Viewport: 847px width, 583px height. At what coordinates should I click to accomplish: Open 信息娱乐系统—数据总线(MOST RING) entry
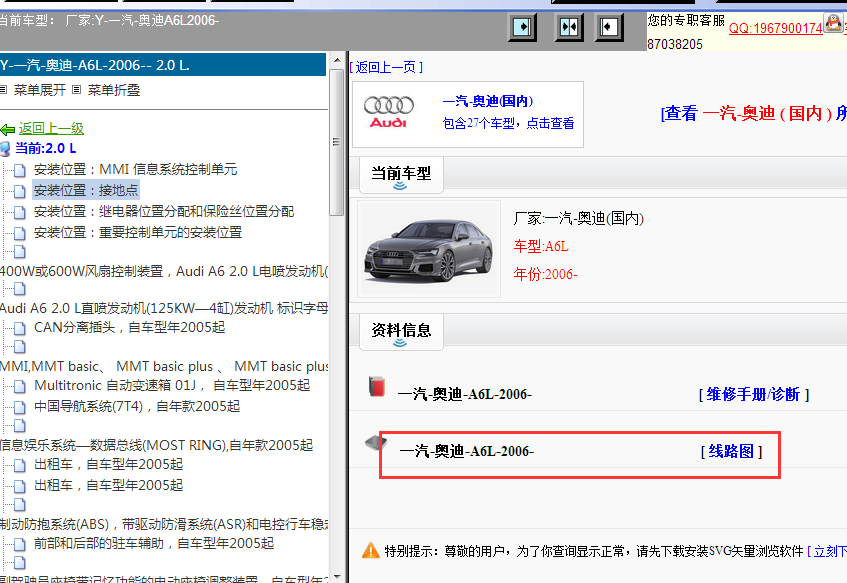point(157,445)
